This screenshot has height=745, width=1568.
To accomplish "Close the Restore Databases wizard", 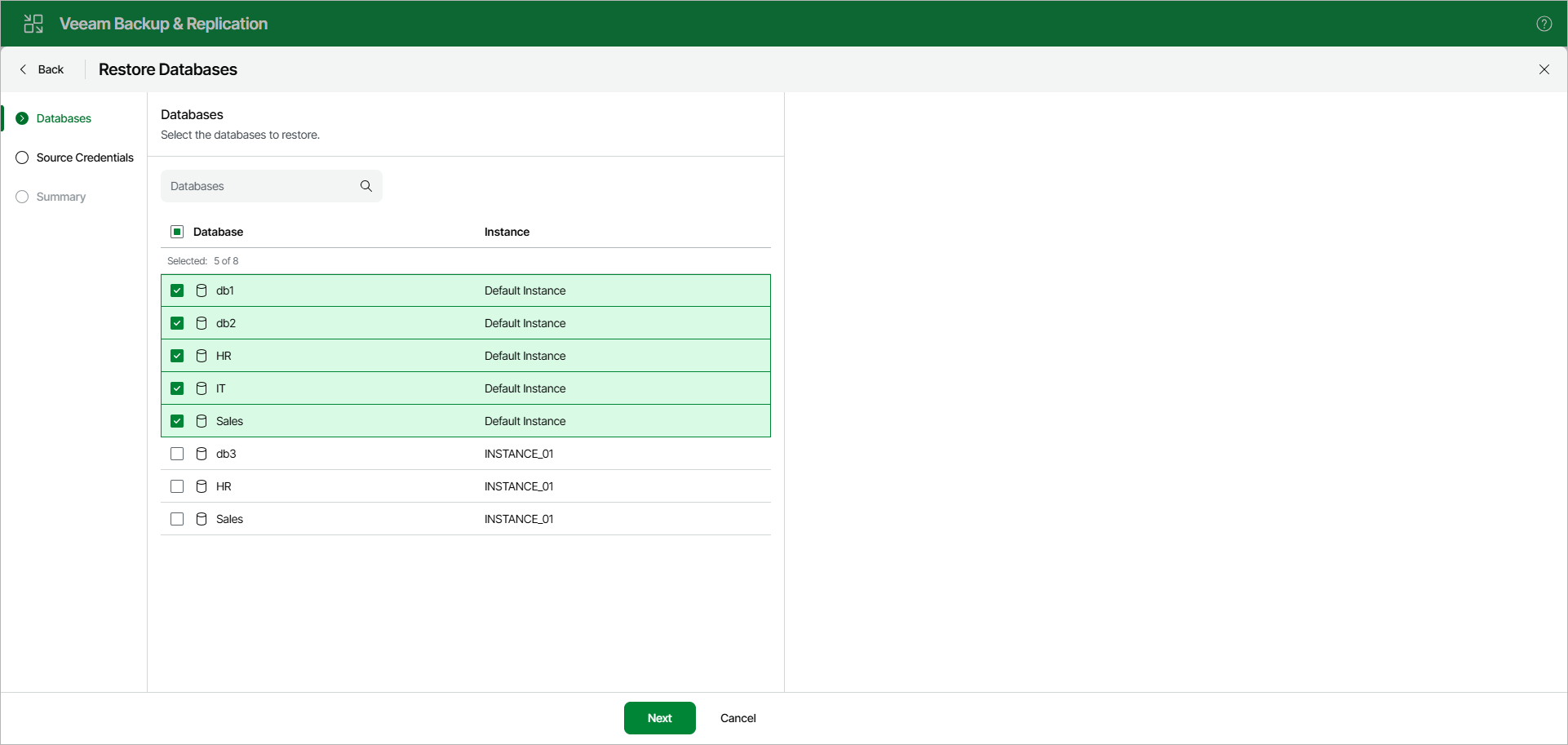I will (x=1544, y=69).
